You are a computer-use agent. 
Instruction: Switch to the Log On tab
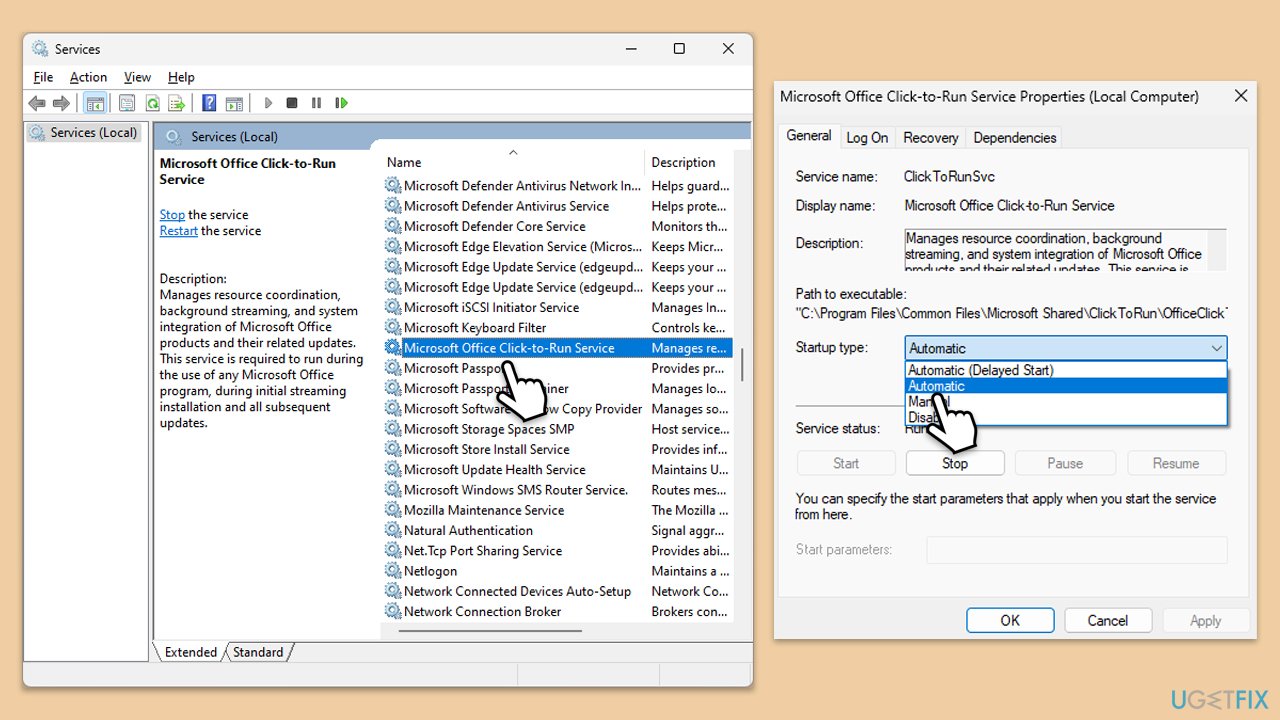point(867,138)
